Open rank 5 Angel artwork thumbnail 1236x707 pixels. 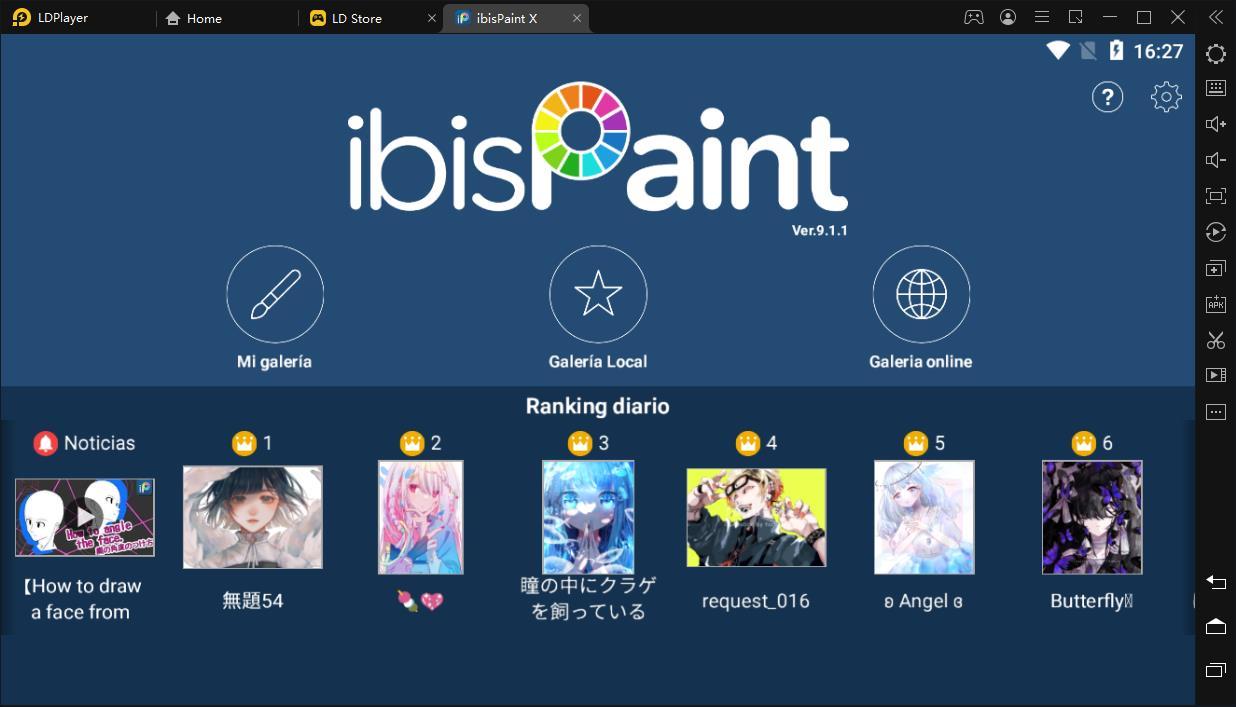(924, 517)
